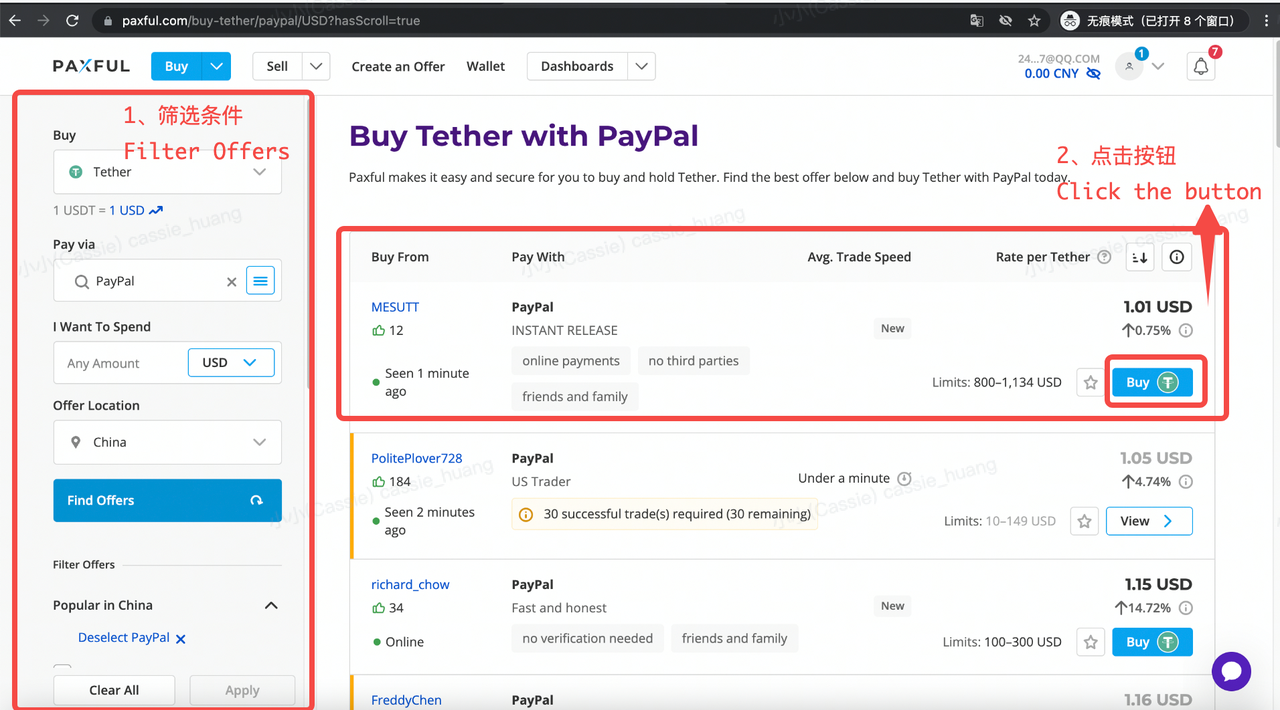The height and width of the screenshot is (710, 1280).
Task: Click thumbs-up feedback icon for richard_chow
Action: [378, 607]
